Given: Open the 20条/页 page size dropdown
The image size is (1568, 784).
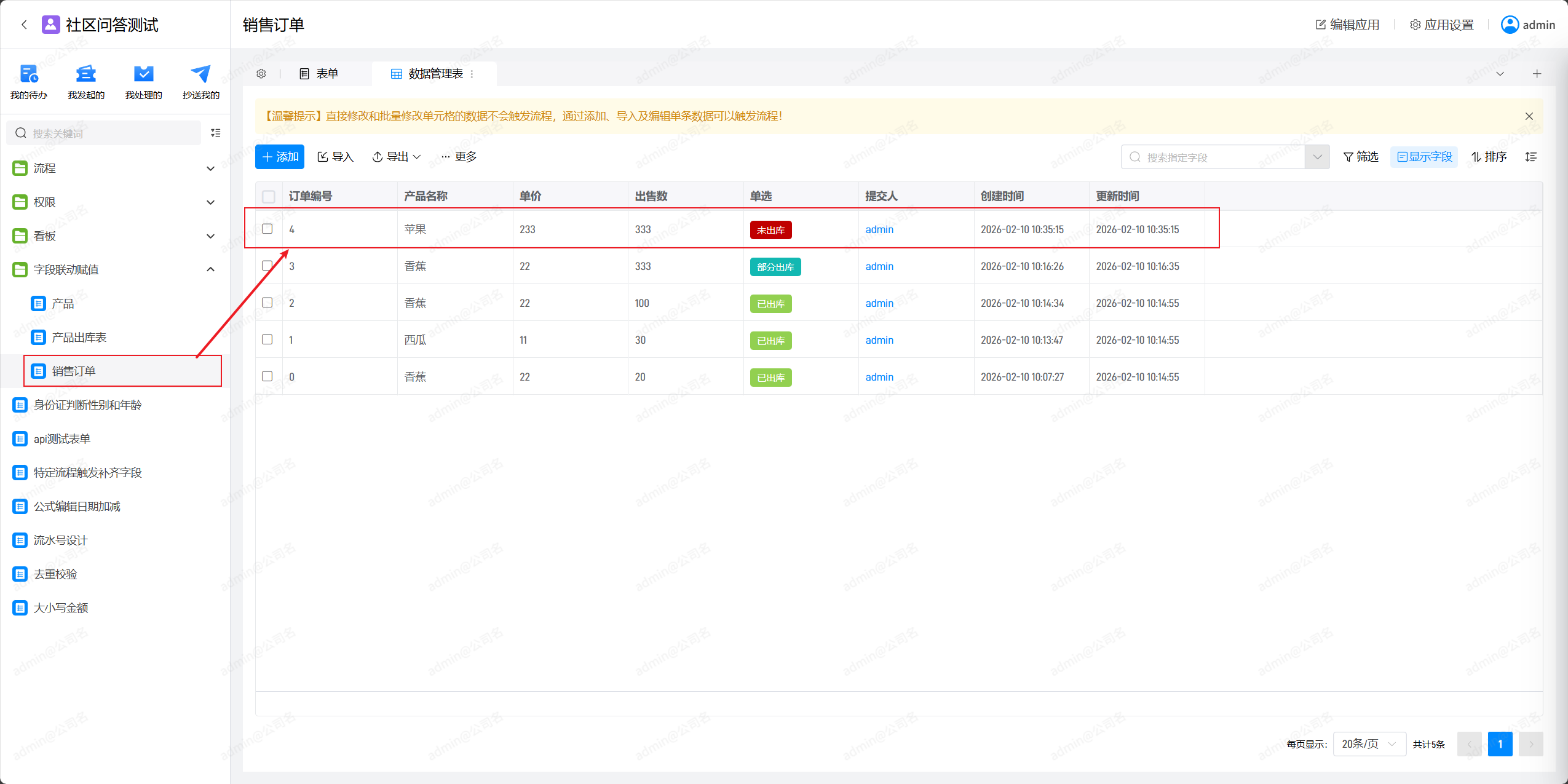Looking at the screenshot, I should tap(1369, 744).
